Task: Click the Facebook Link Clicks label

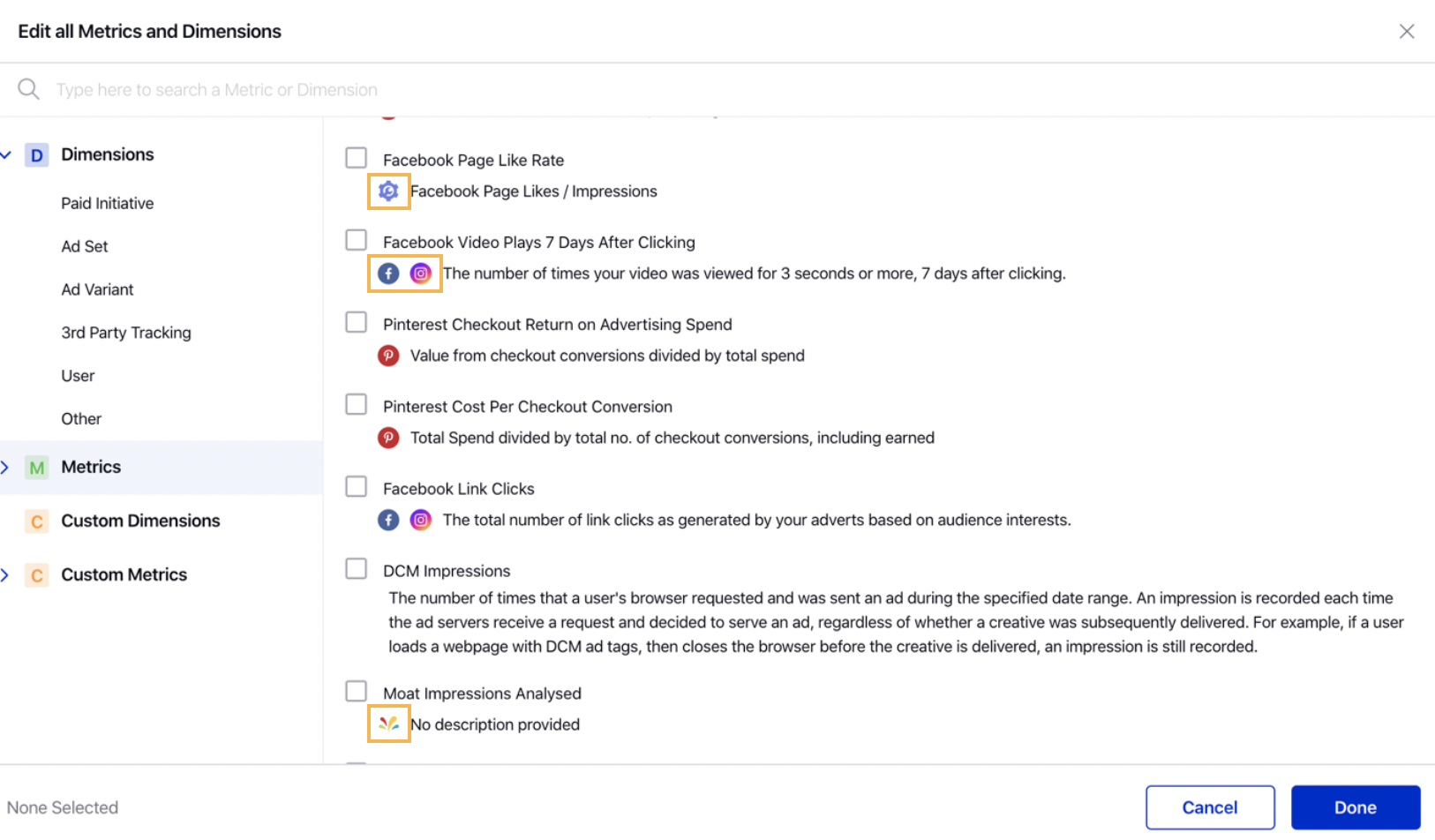Action: pyautogui.click(x=459, y=488)
